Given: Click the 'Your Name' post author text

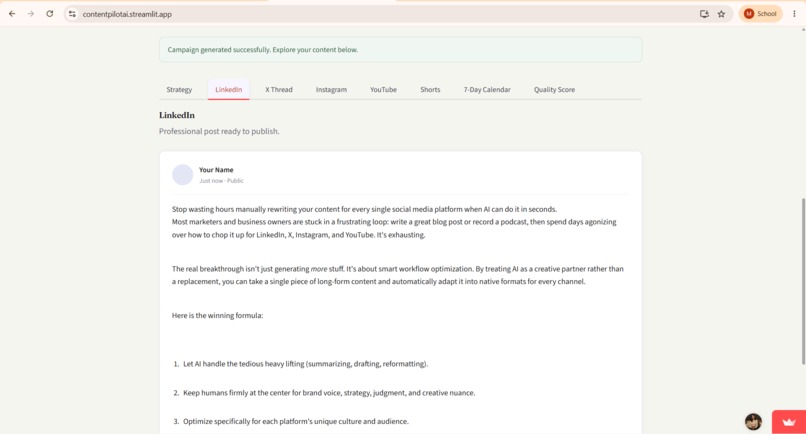Looking at the screenshot, I should click(x=216, y=170).
